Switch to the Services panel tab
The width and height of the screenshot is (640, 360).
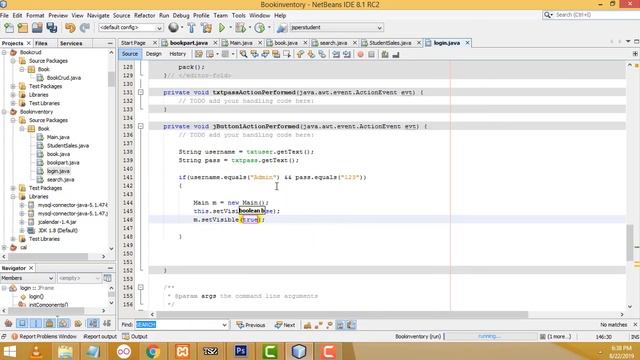[x=71, y=43]
